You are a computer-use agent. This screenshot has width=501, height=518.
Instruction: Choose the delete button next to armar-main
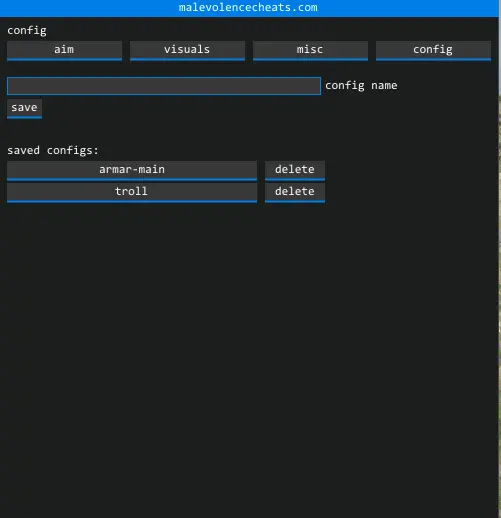click(x=295, y=171)
